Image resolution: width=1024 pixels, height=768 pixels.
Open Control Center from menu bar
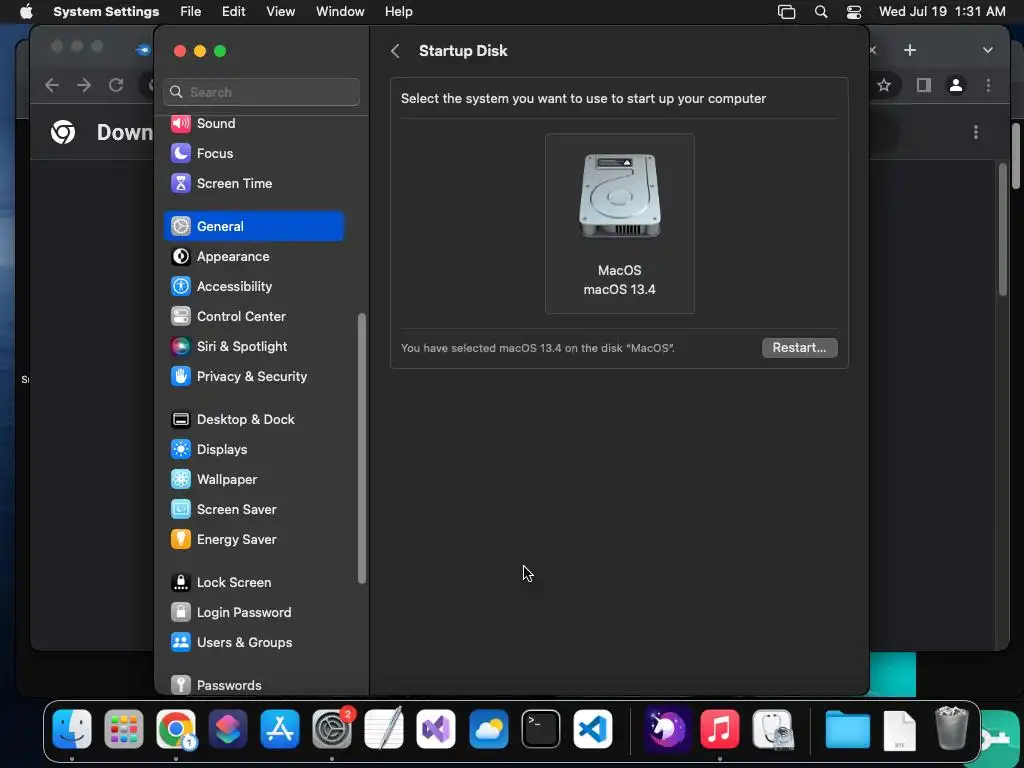coord(854,12)
